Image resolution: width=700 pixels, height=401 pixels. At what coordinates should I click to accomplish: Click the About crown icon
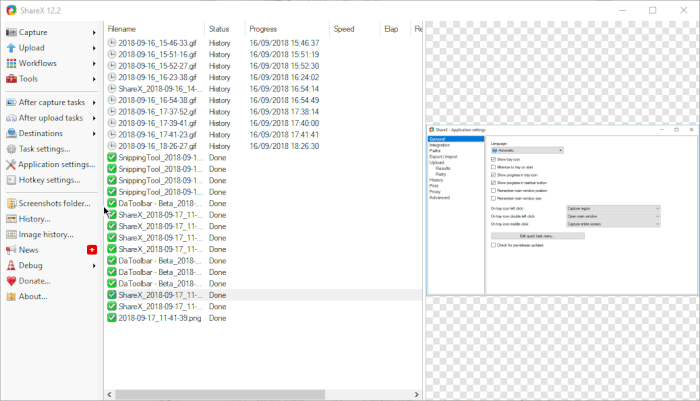point(11,297)
